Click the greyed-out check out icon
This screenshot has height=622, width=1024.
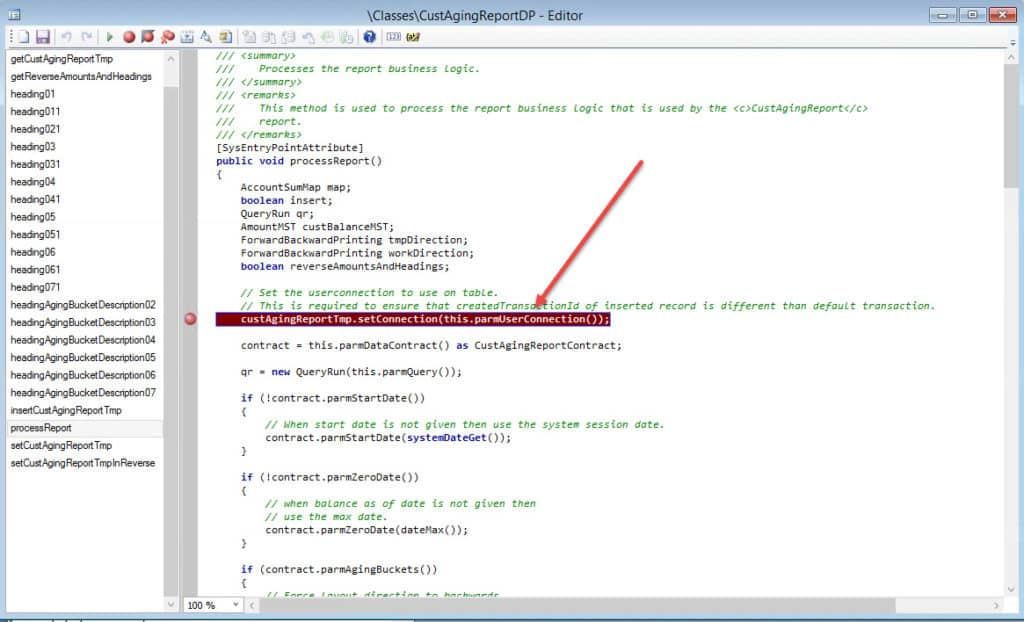tap(269, 37)
